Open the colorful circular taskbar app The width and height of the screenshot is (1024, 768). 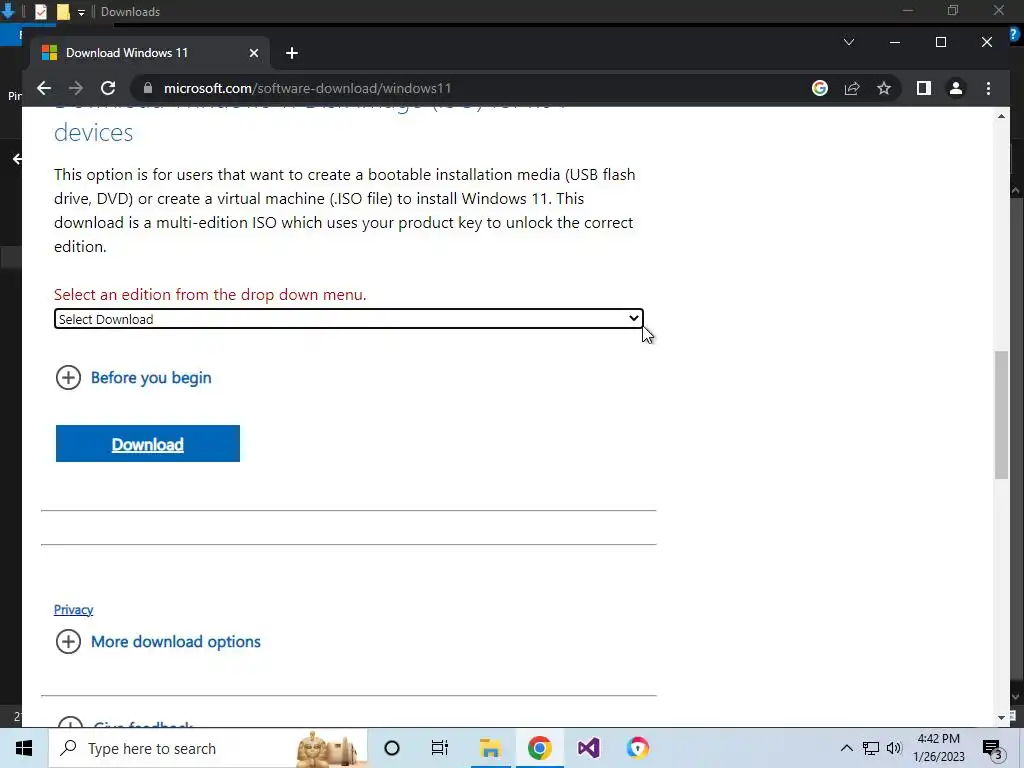(638, 748)
